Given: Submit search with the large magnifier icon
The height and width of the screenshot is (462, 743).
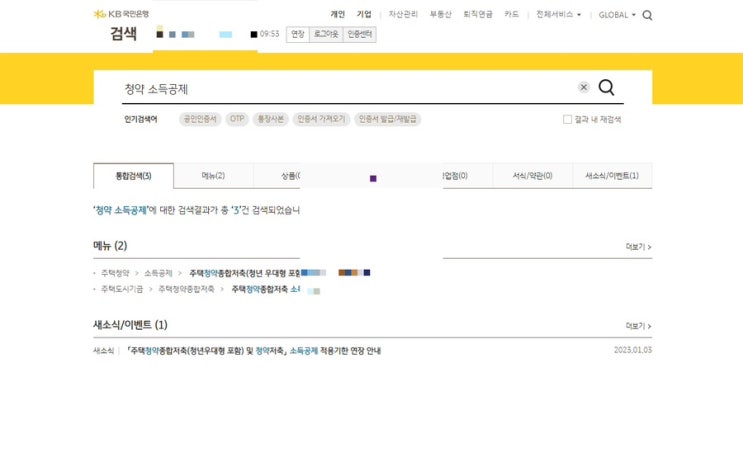Looking at the screenshot, I should coord(606,87).
